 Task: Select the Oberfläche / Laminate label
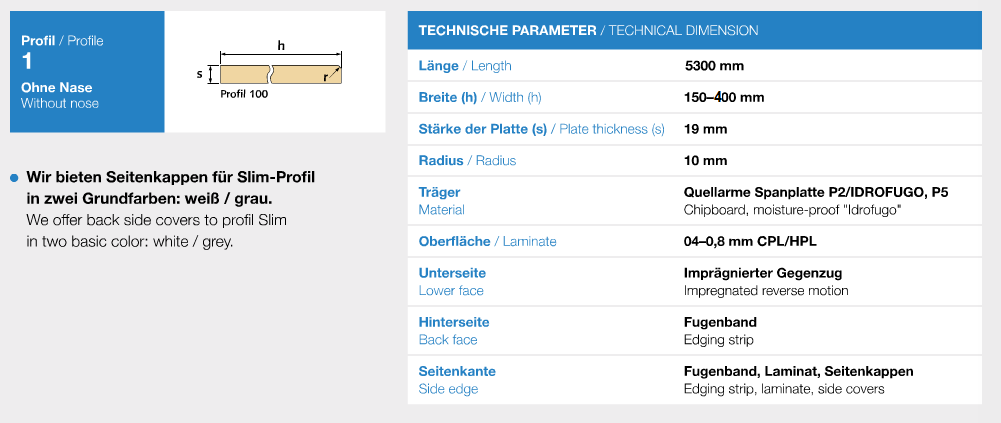[x=488, y=242]
